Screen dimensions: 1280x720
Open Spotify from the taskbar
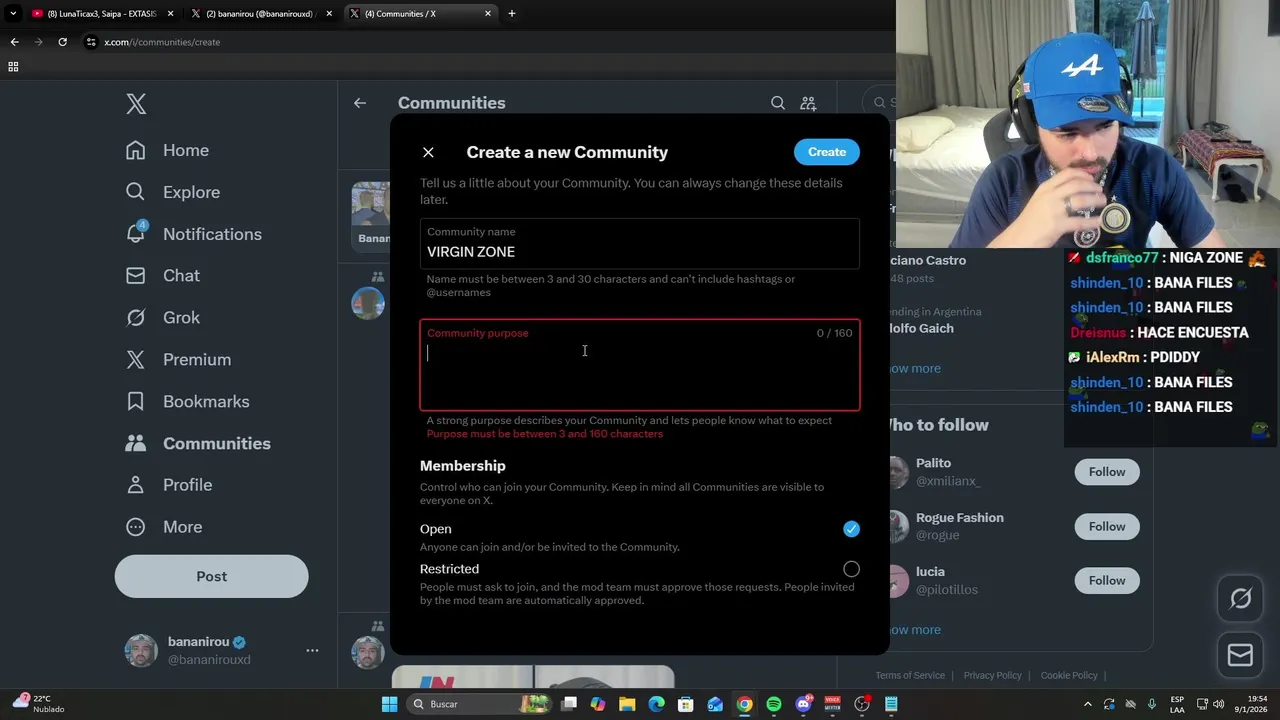tap(774, 704)
